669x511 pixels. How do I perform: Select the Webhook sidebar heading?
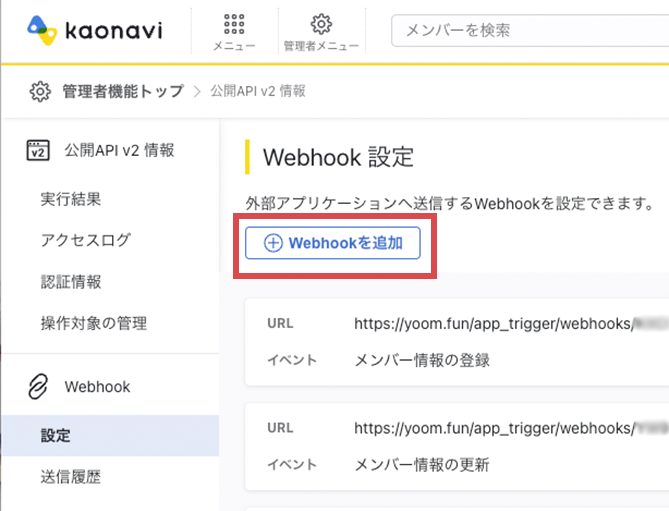click(97, 387)
